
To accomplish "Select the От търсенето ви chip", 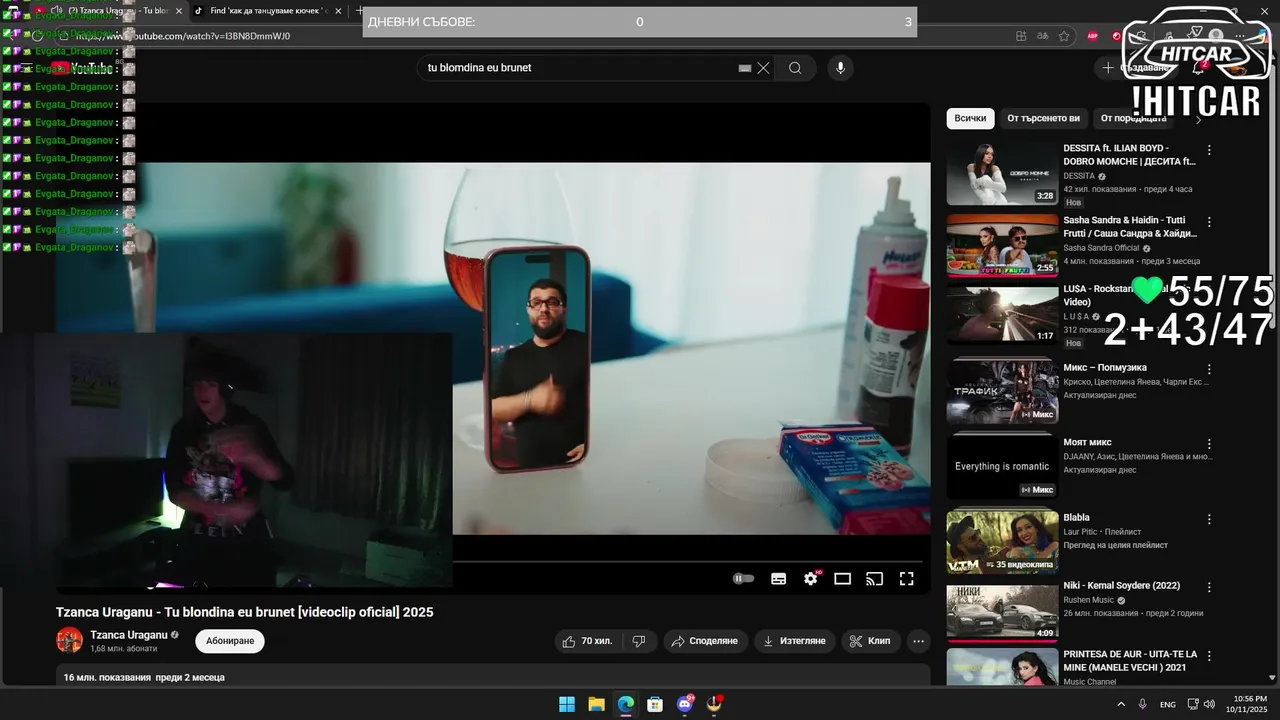I will click(1043, 118).
